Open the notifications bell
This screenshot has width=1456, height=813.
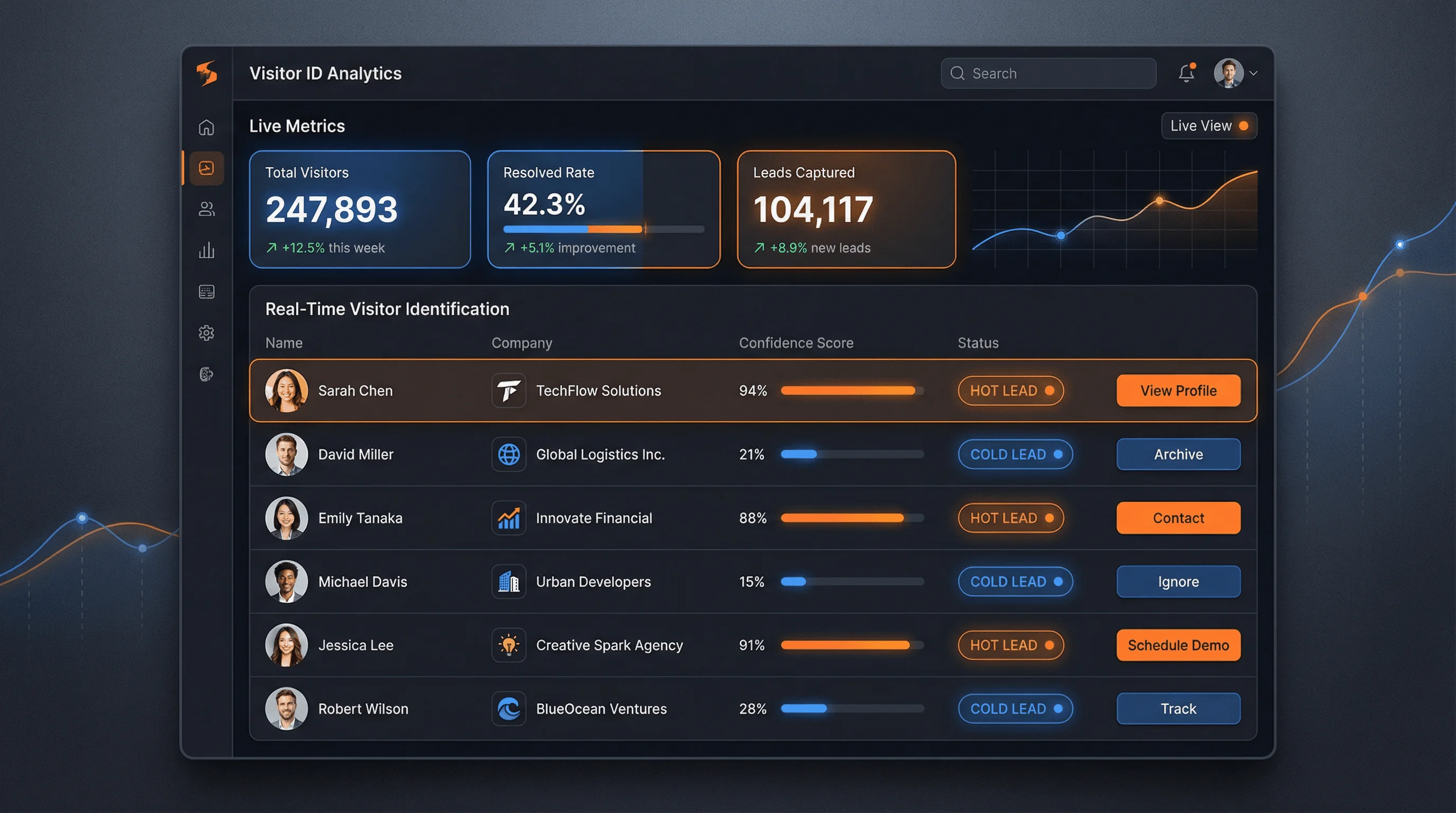1186,74
